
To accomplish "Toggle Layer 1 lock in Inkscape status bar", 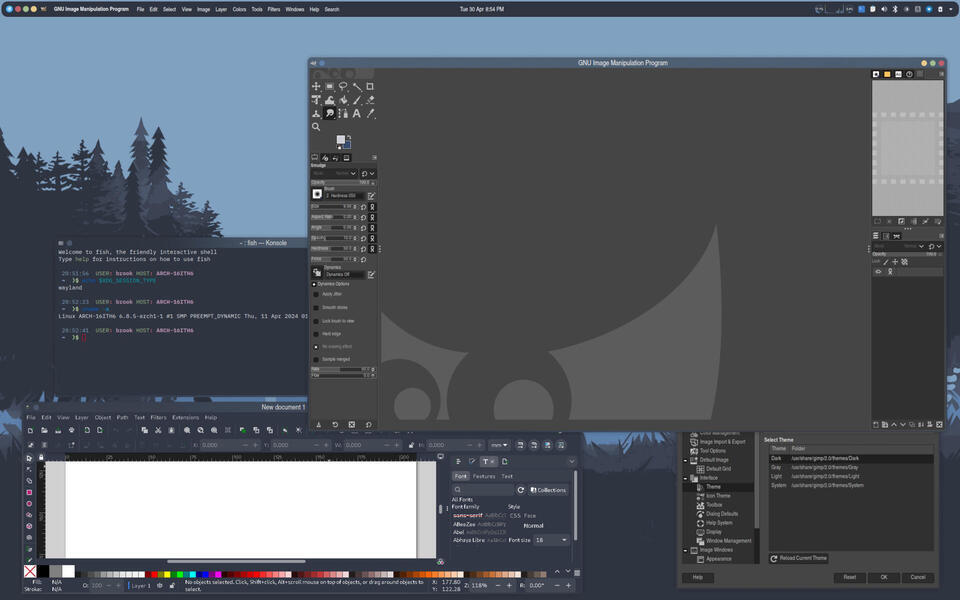I will pos(172,586).
